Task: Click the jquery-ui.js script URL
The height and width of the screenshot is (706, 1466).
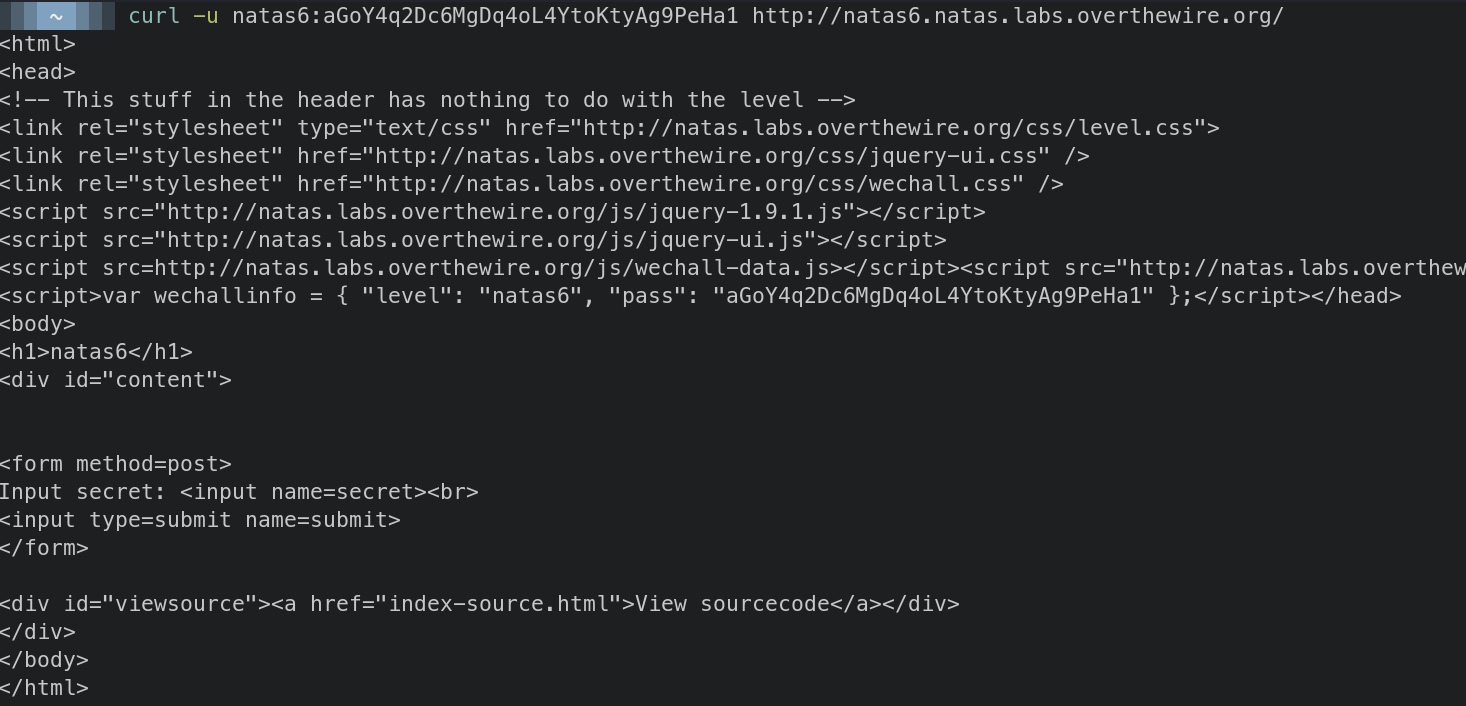Action: click(492, 240)
